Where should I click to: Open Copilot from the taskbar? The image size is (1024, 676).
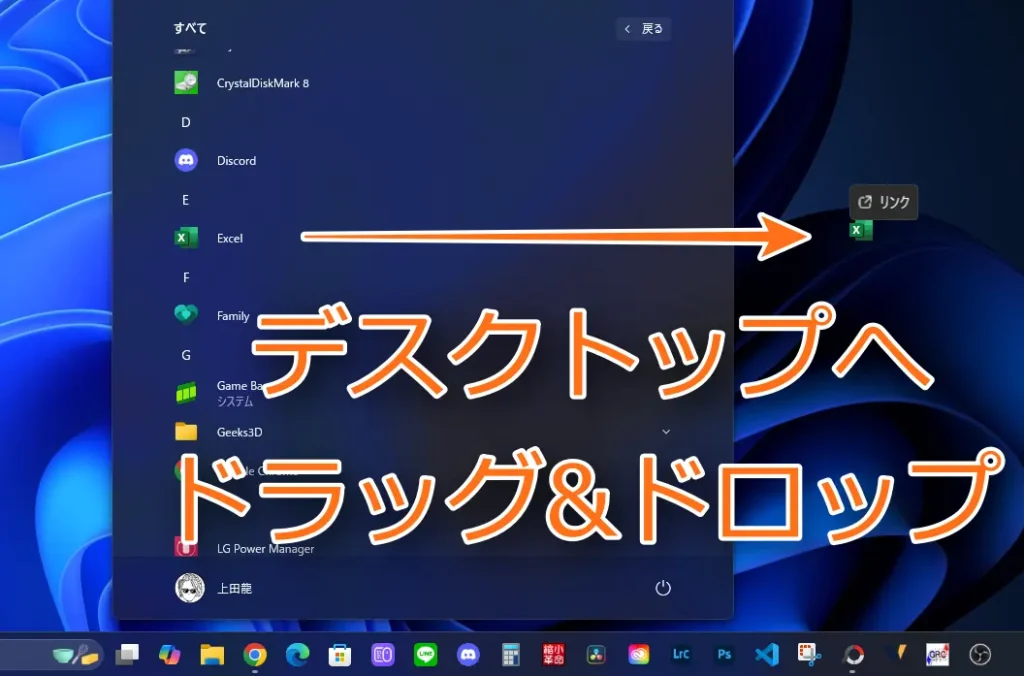point(169,654)
